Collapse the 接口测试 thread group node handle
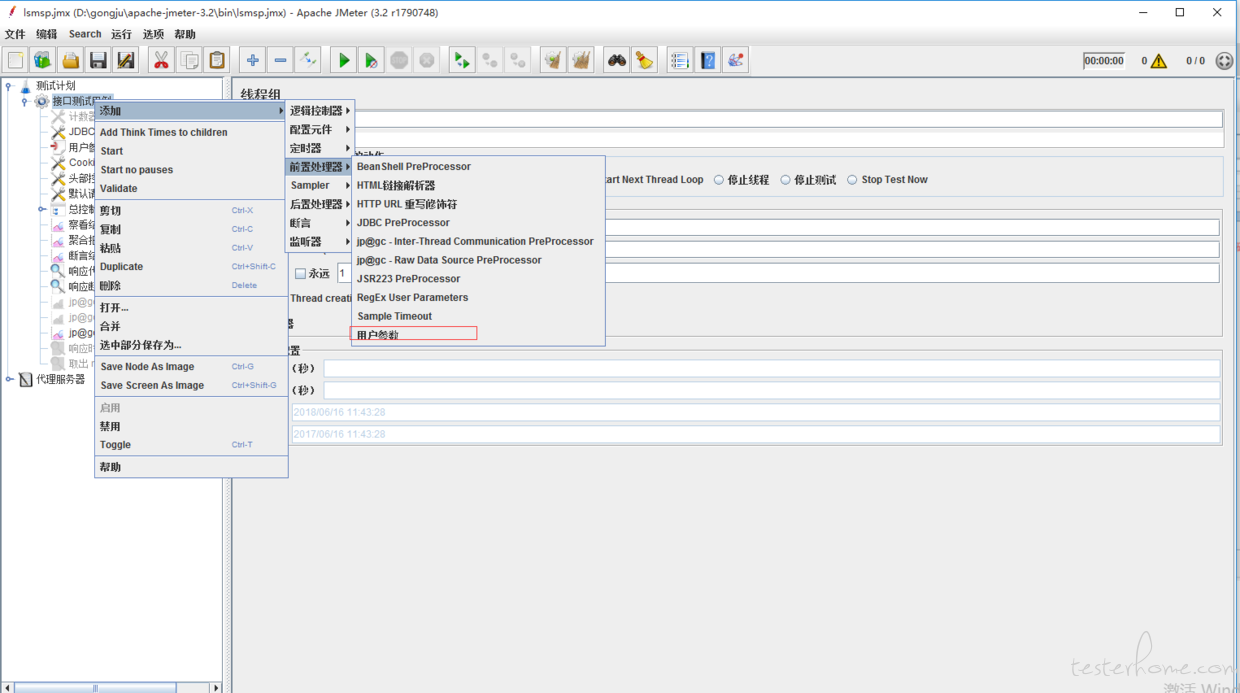1240x693 pixels. pyautogui.click(x=25, y=101)
